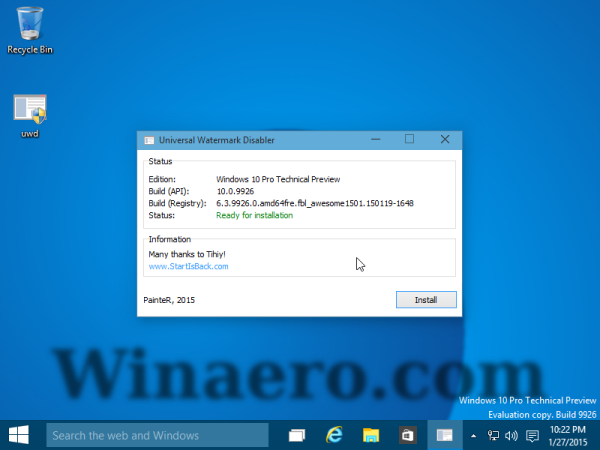The height and width of the screenshot is (450, 600).
Task: Open the Store app on the taskbar
Action: (407, 435)
